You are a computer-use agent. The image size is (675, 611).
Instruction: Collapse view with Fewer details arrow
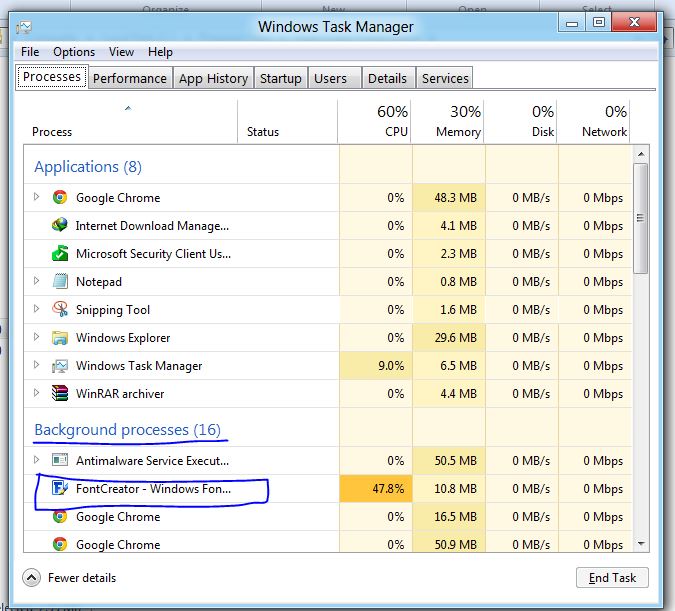click(31, 578)
